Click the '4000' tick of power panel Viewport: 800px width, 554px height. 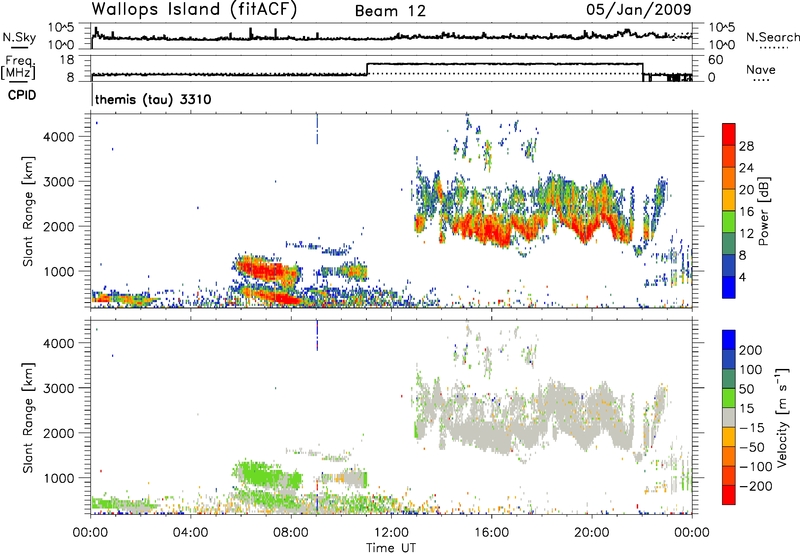(59, 137)
